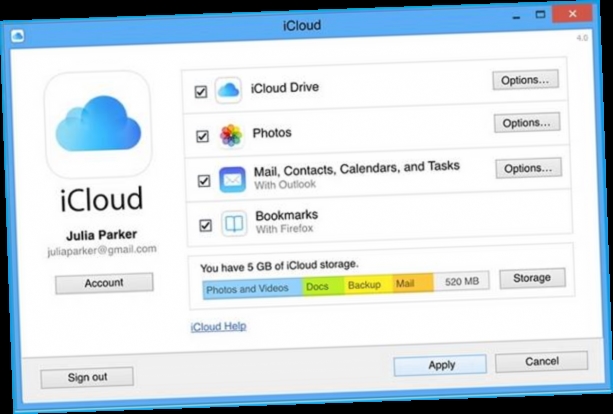Disable the Bookmarks checkbox
Viewport: 613px width, 414px height.
pyautogui.click(x=205, y=226)
